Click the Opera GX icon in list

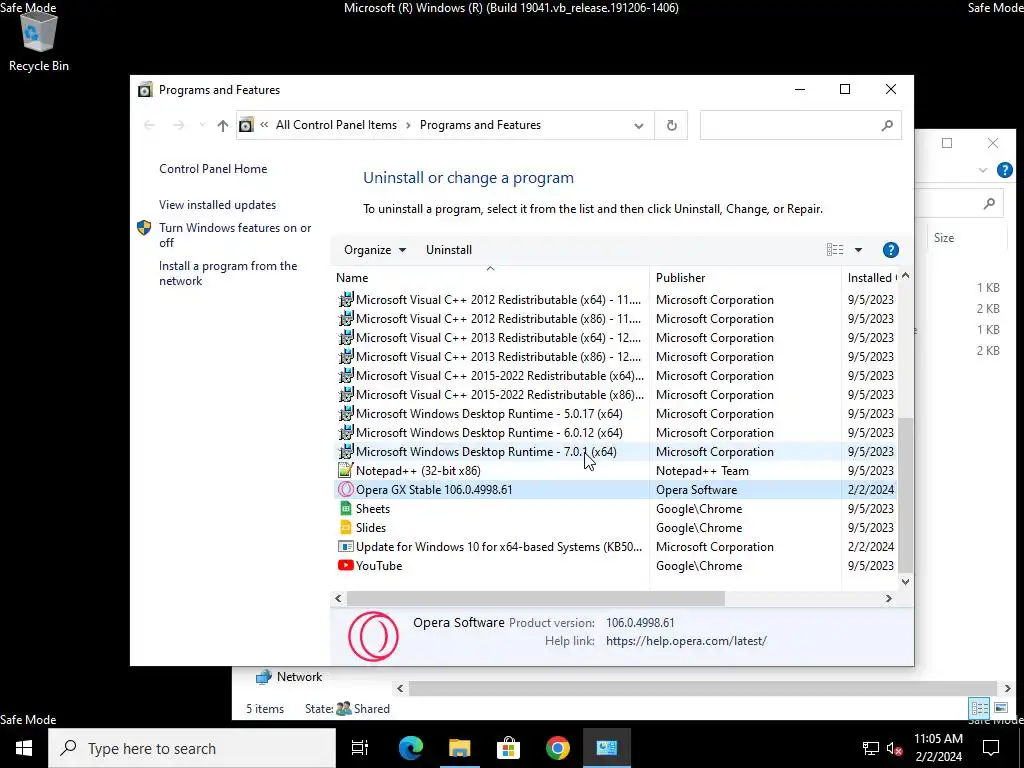click(x=345, y=489)
